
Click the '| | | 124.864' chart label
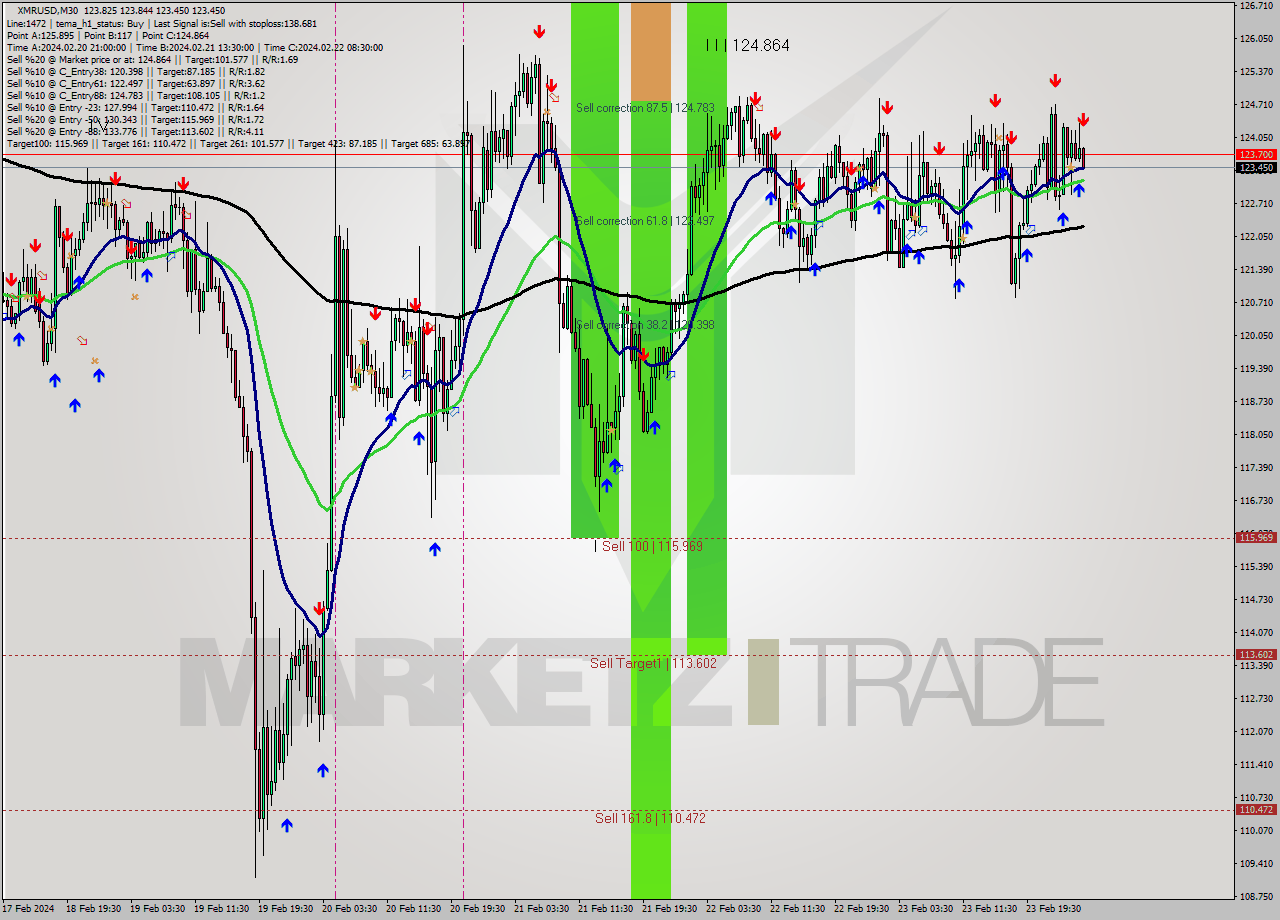point(747,45)
